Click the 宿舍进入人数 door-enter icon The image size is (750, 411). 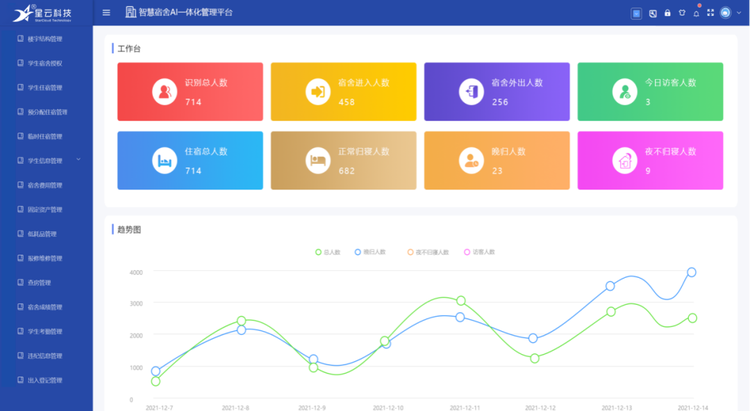tap(317, 92)
